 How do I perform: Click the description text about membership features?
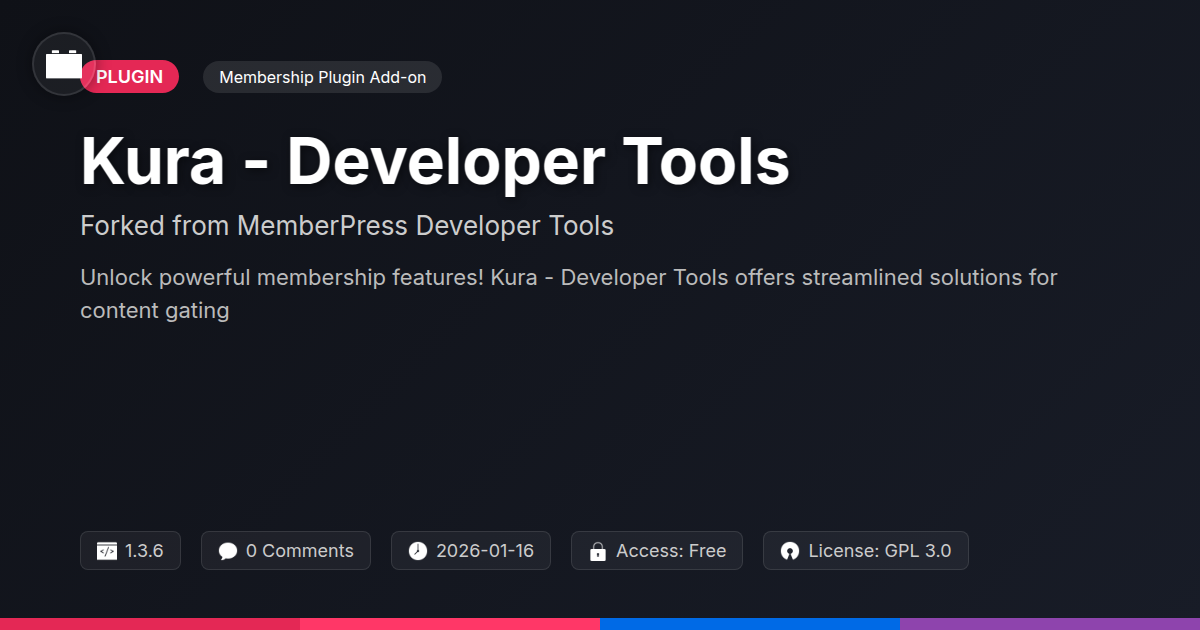569,293
